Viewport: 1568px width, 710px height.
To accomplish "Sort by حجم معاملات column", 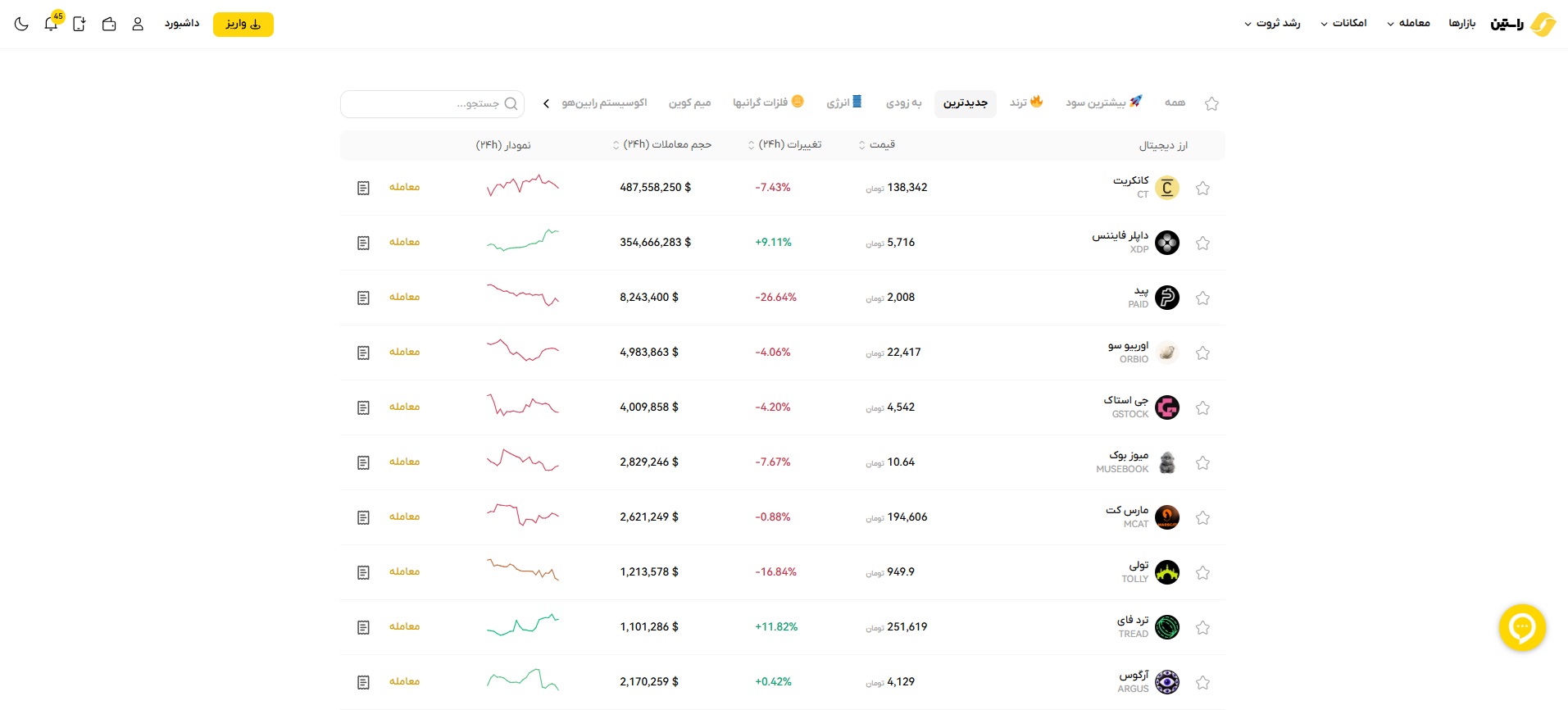I will (x=662, y=144).
